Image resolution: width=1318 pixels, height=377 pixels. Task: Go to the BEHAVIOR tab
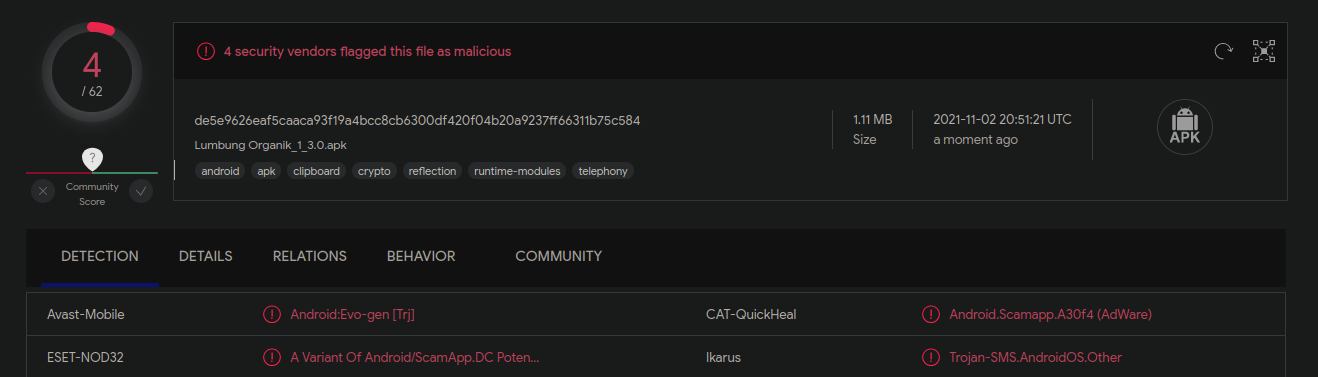(421, 256)
